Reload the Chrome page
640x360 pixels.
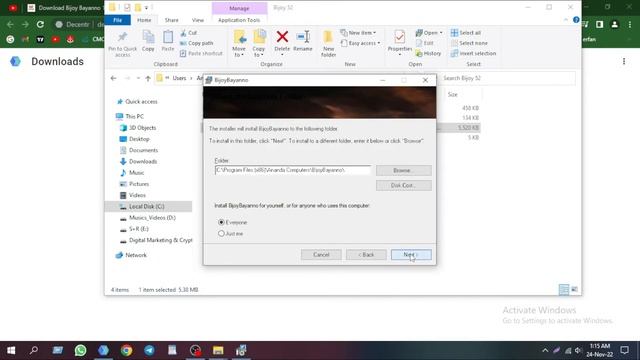(x=40, y=24)
